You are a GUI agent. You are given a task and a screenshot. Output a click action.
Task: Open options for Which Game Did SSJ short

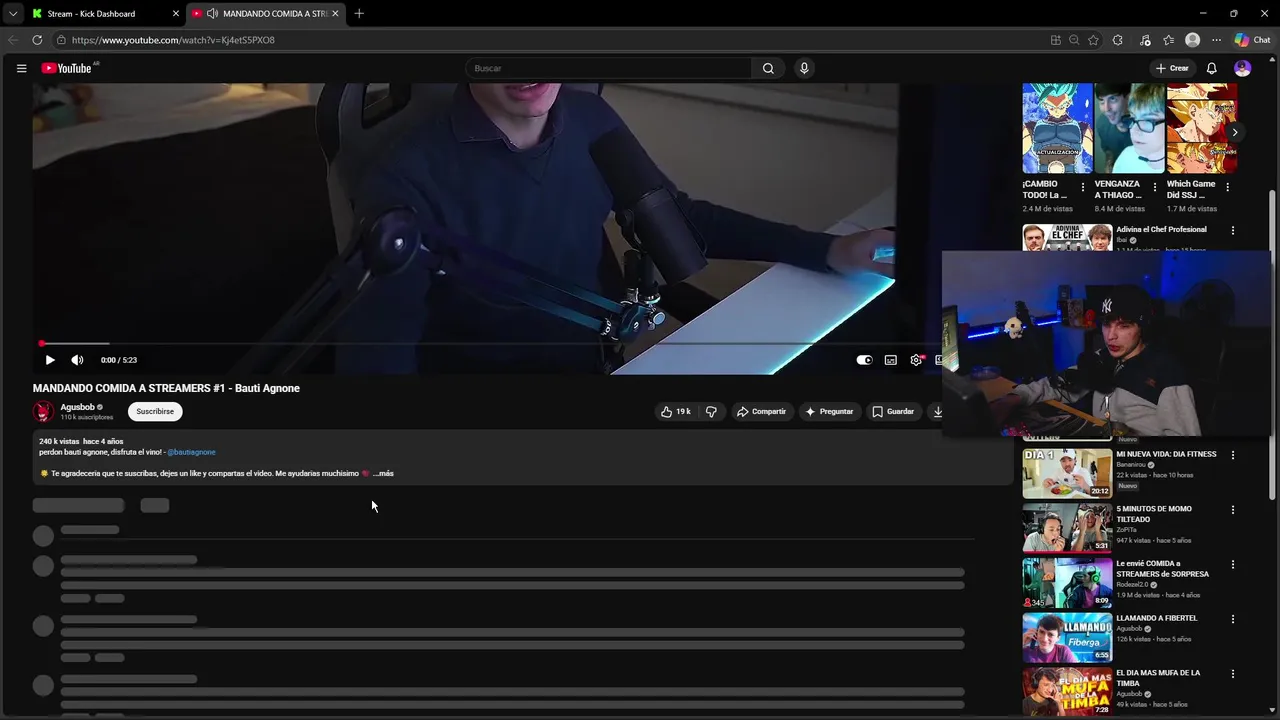[x=1228, y=187]
